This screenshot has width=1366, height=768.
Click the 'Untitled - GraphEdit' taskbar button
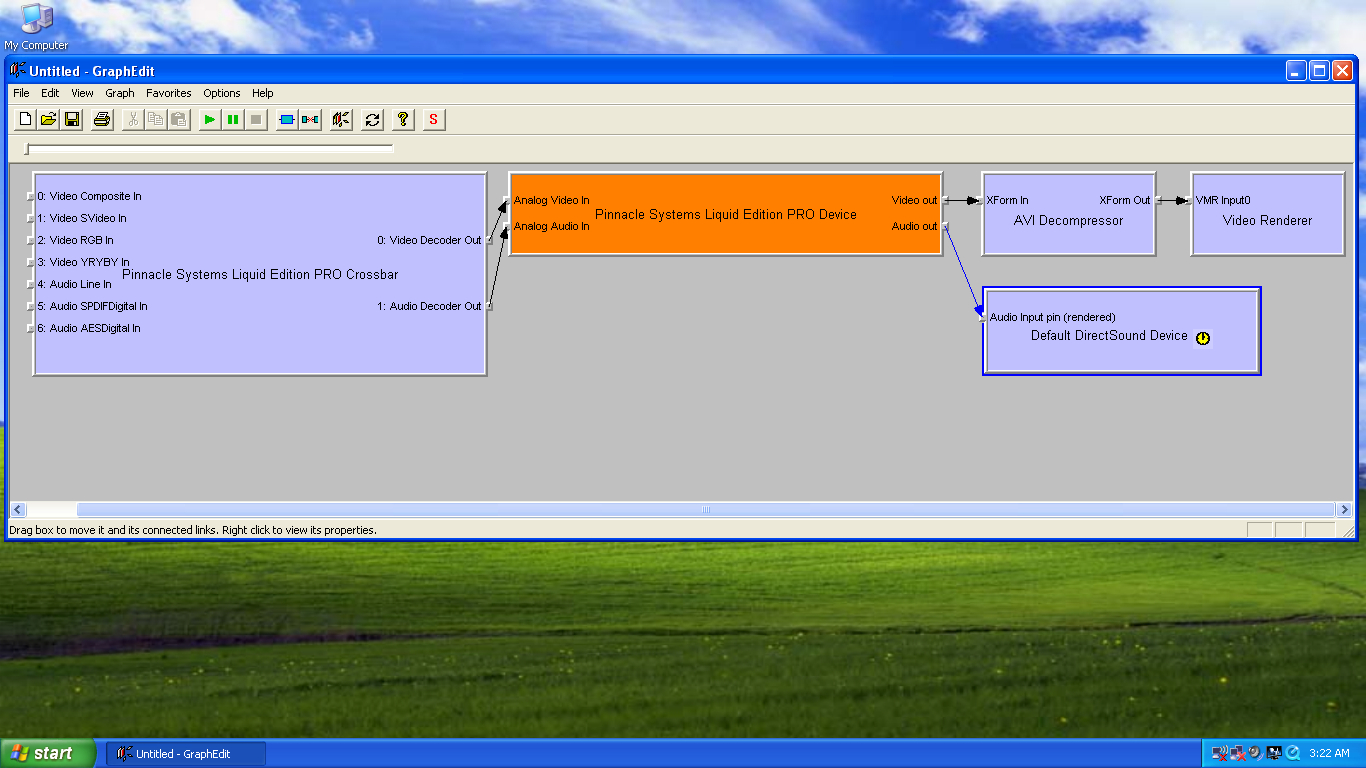[186, 753]
